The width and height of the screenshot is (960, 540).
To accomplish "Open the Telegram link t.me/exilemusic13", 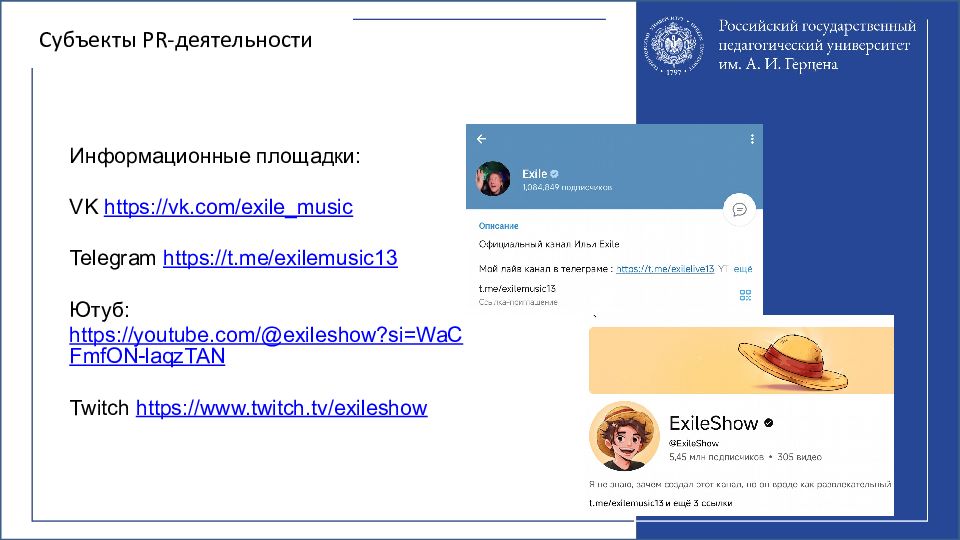I will (280, 258).
